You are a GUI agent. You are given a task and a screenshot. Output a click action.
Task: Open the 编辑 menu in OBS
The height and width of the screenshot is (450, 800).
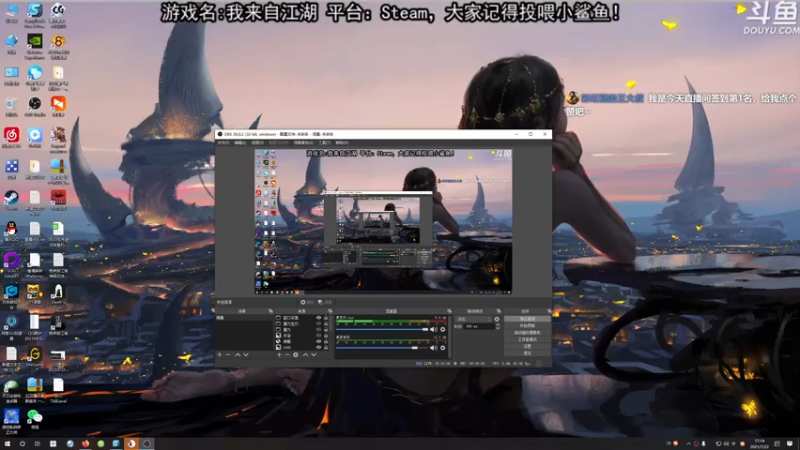(240, 143)
